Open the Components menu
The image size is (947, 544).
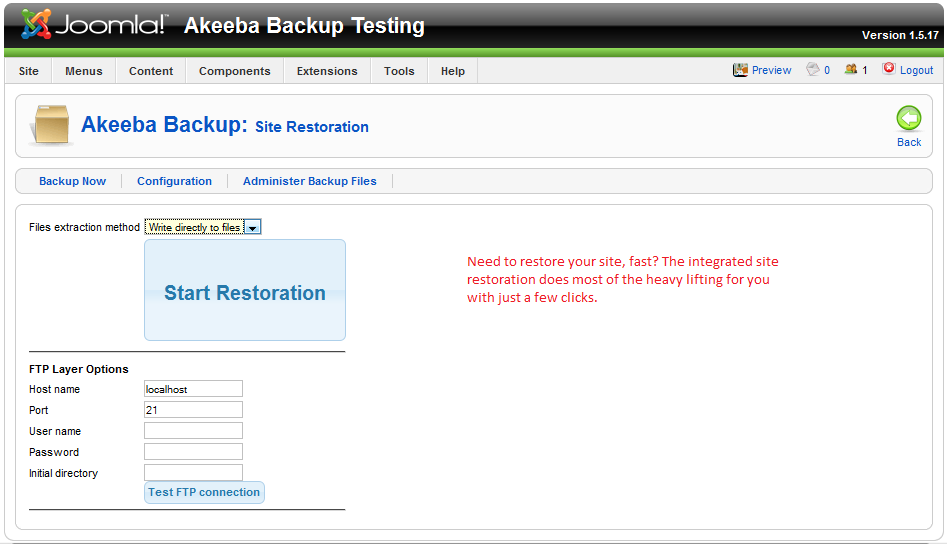234,71
